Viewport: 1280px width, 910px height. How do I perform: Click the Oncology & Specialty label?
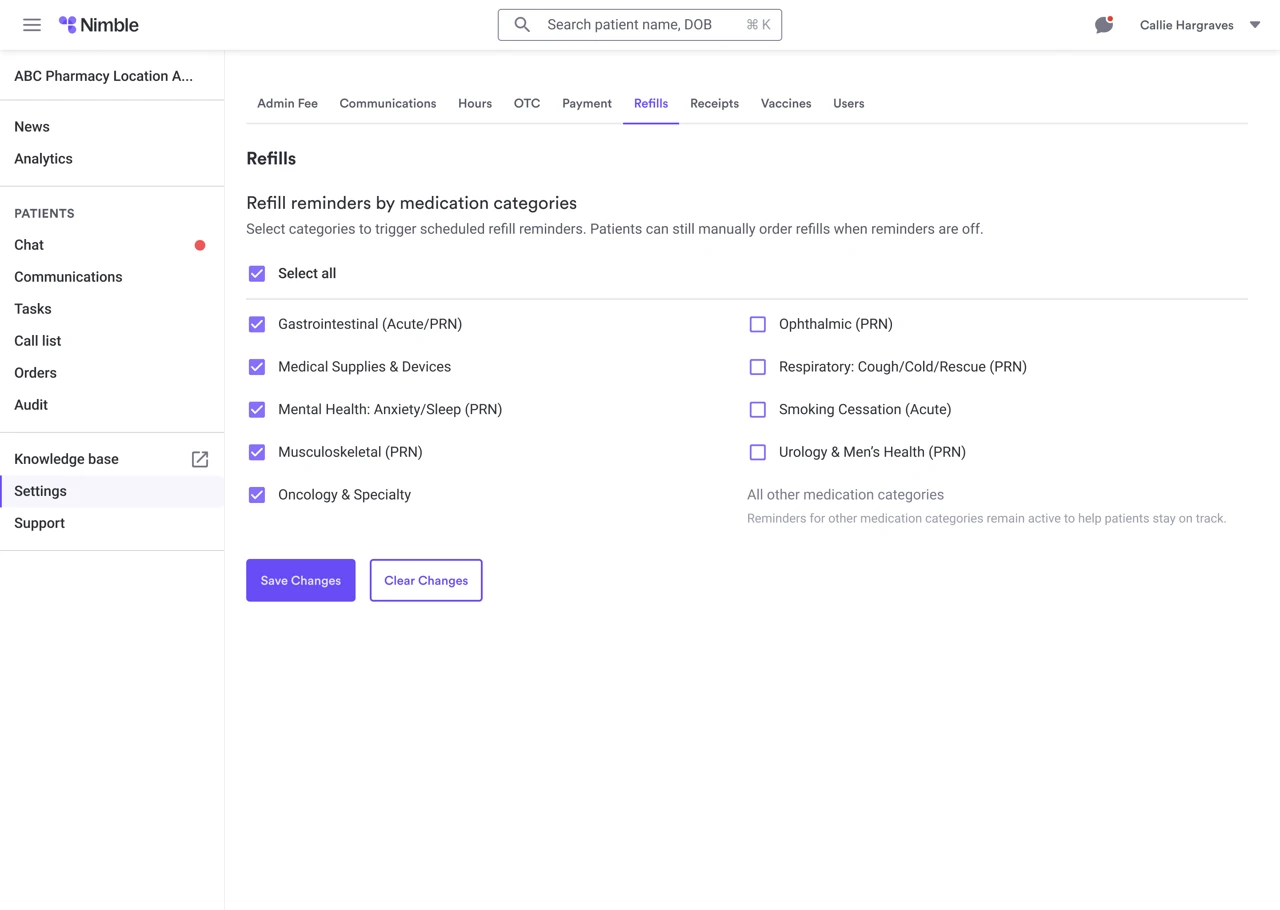[x=345, y=495]
